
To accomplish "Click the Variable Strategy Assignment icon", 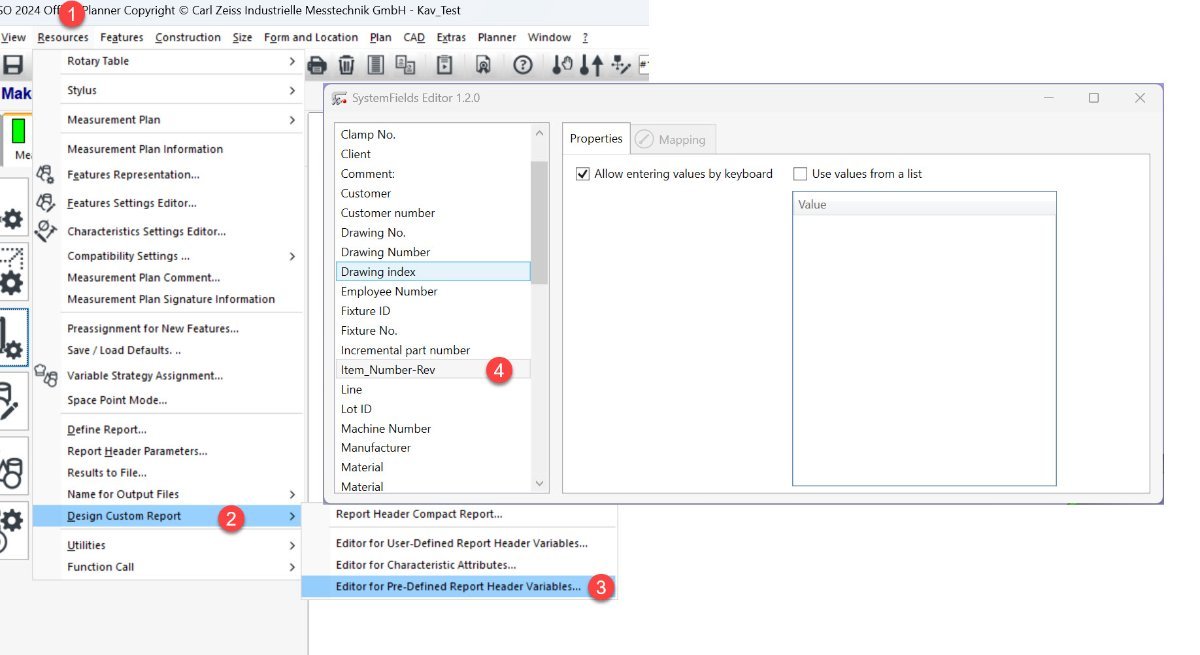I will pyautogui.click(x=45, y=376).
